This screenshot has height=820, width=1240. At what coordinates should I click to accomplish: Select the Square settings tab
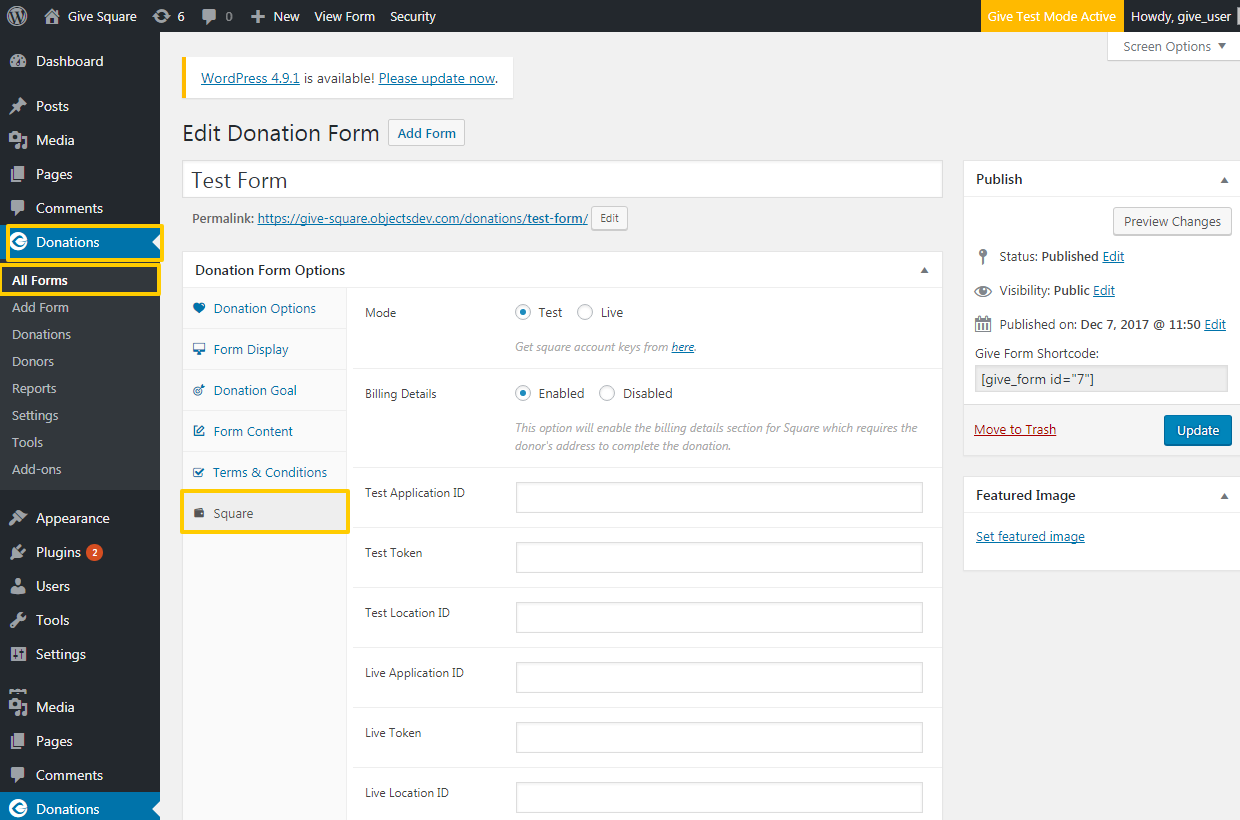click(x=265, y=513)
